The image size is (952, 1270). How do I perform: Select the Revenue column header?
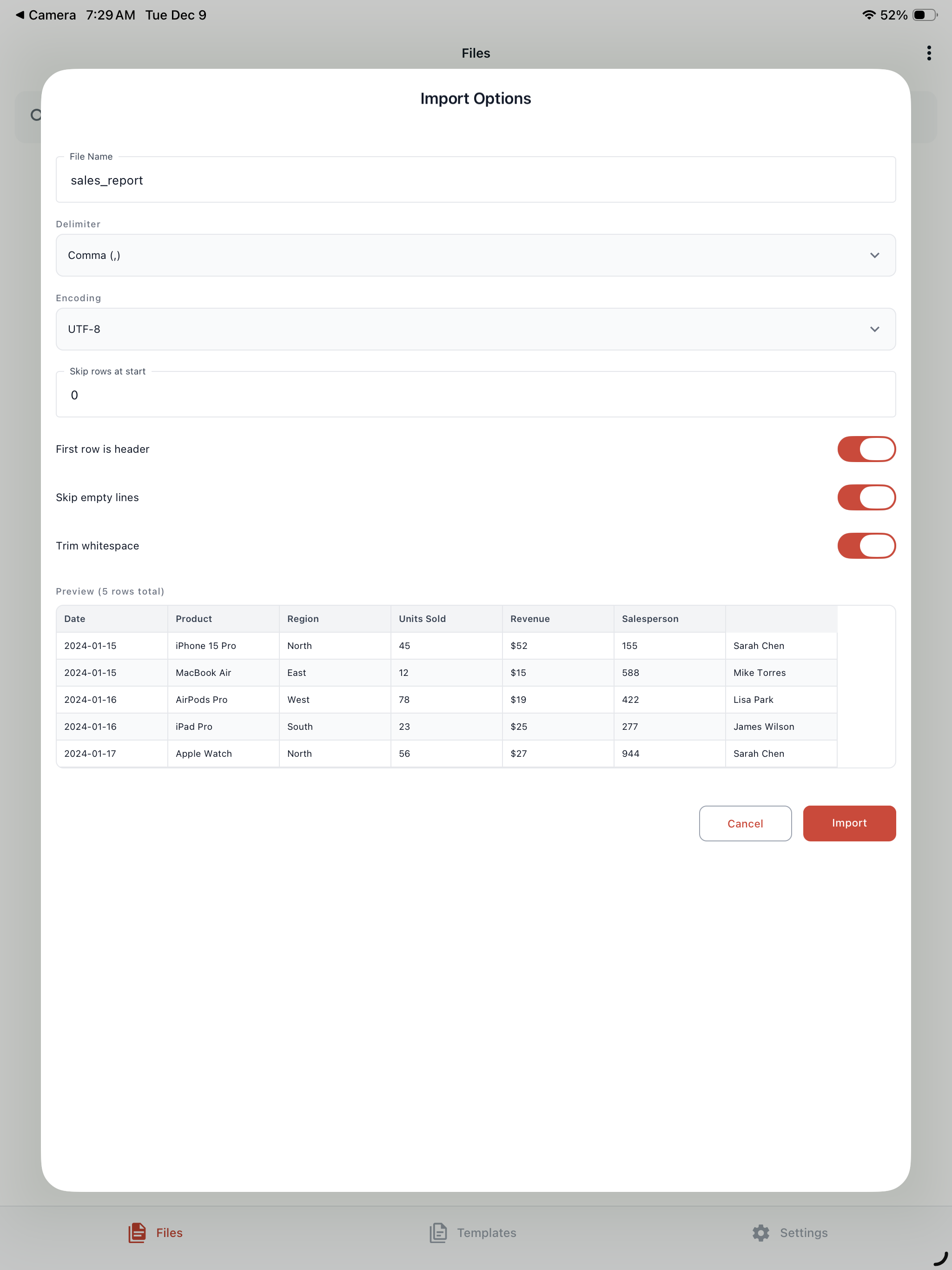pos(557,618)
